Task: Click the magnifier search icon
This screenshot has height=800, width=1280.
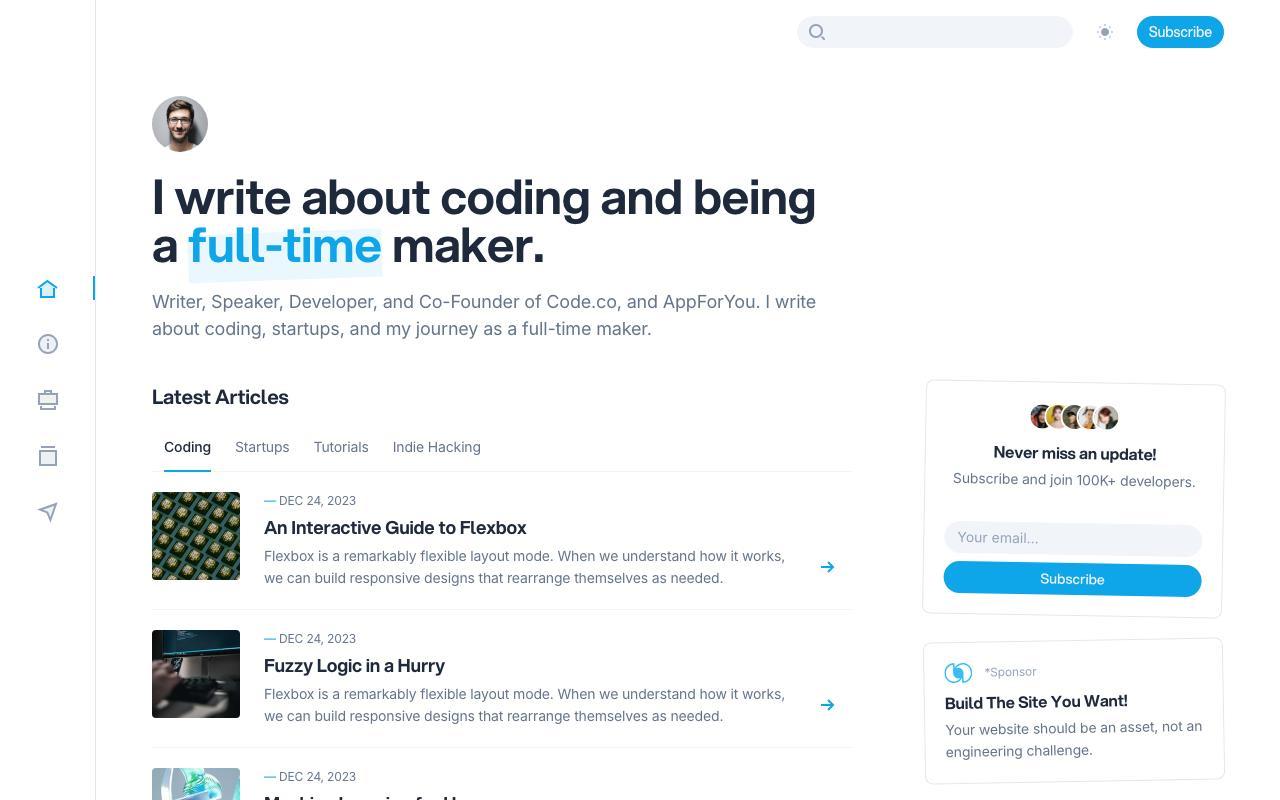Action: [817, 32]
